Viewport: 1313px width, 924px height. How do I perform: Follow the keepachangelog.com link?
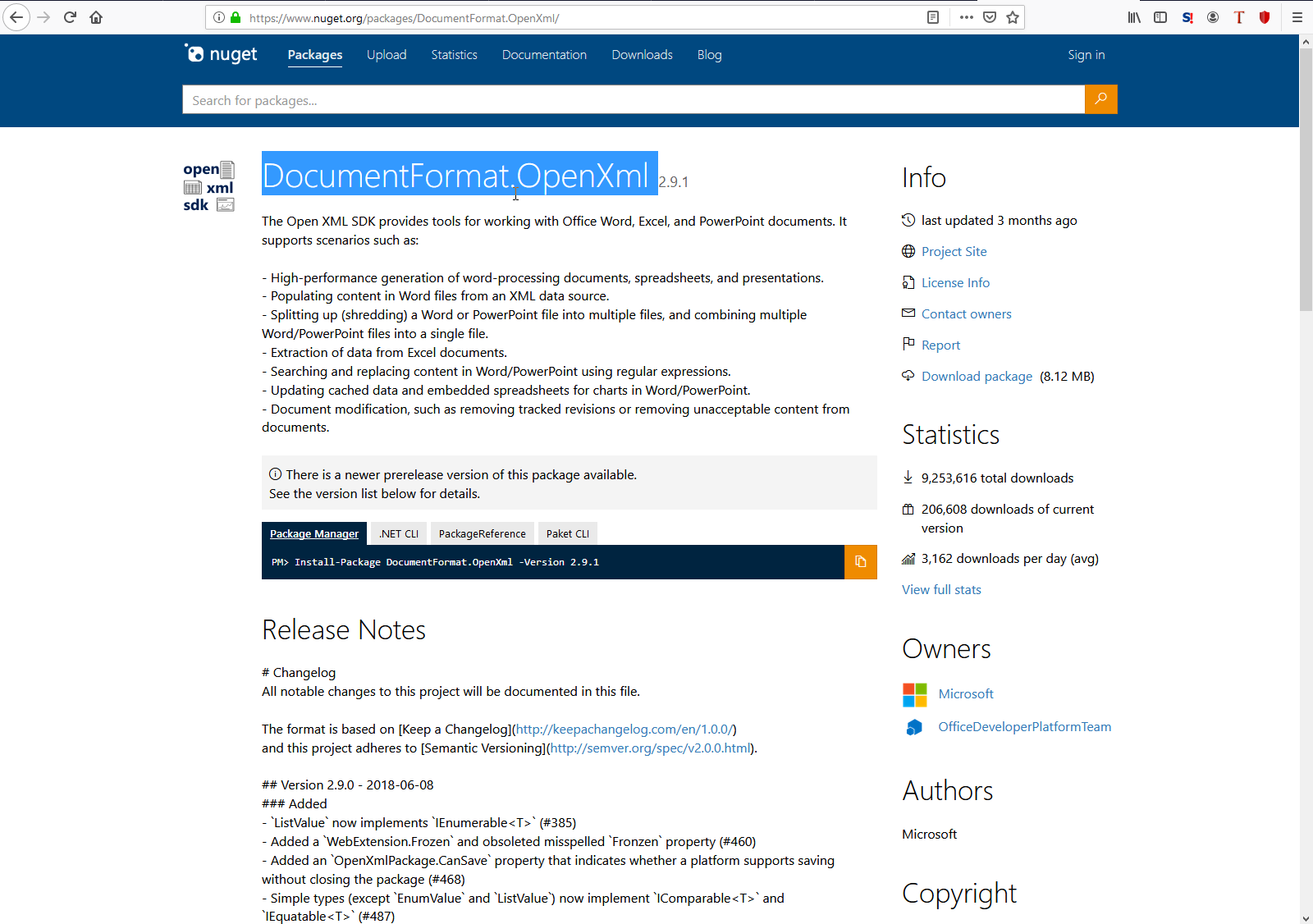point(624,730)
